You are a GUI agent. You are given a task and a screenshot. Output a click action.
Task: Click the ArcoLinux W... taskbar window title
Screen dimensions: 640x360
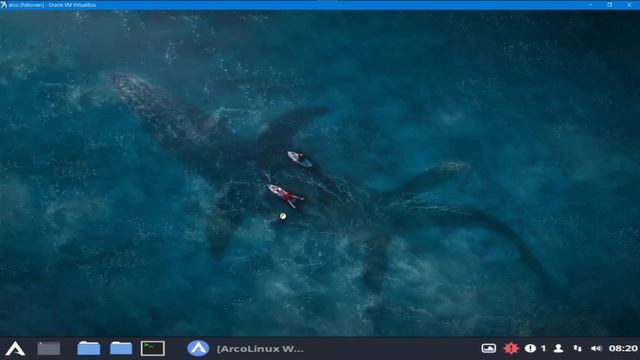pos(260,349)
